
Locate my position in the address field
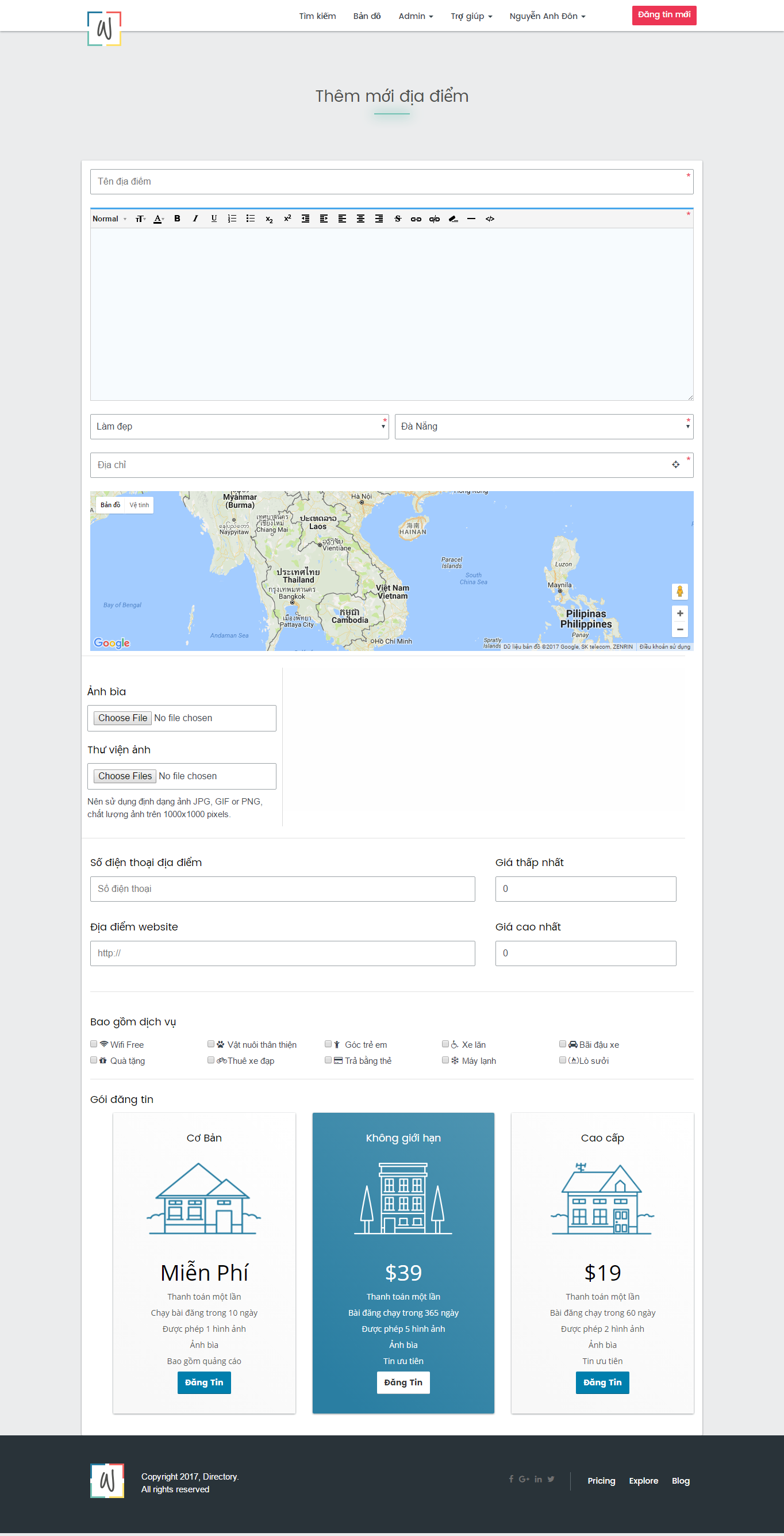675,465
